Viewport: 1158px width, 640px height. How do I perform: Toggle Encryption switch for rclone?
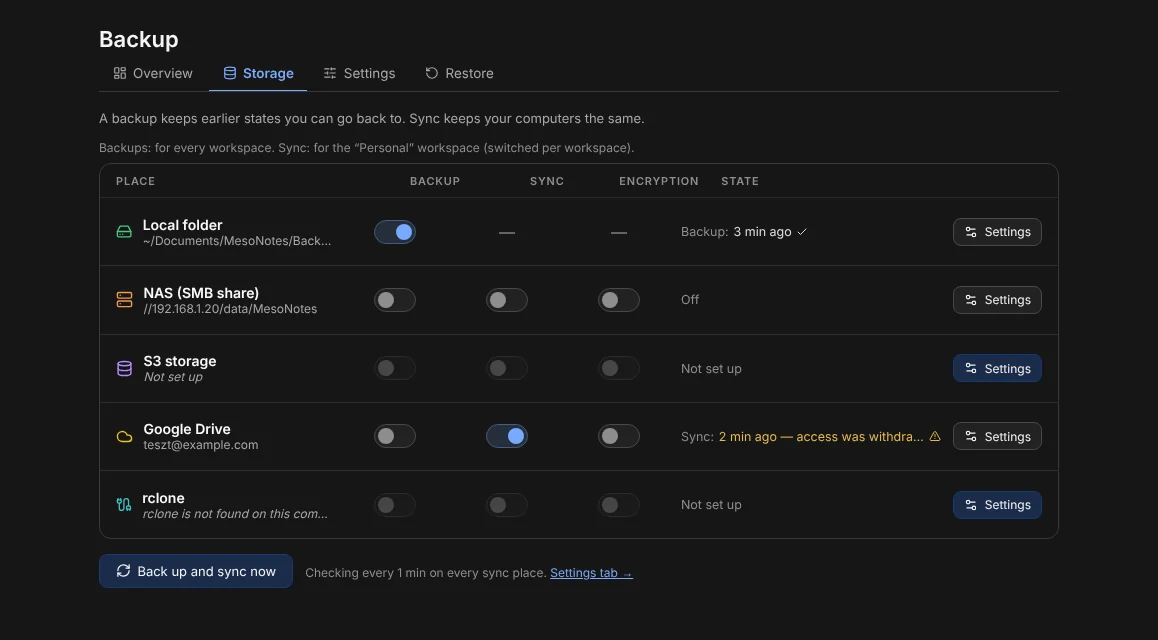pos(619,505)
